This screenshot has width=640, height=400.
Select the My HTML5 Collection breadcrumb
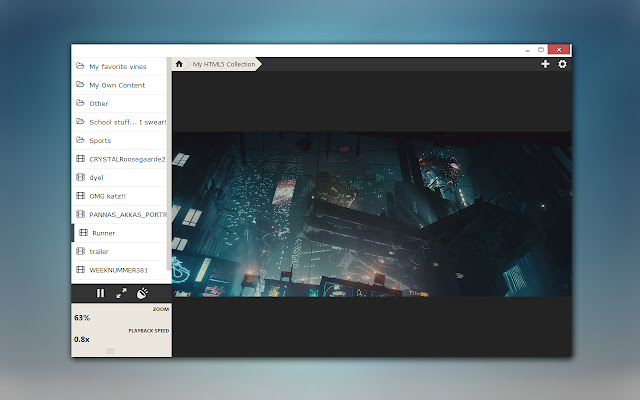(224, 64)
